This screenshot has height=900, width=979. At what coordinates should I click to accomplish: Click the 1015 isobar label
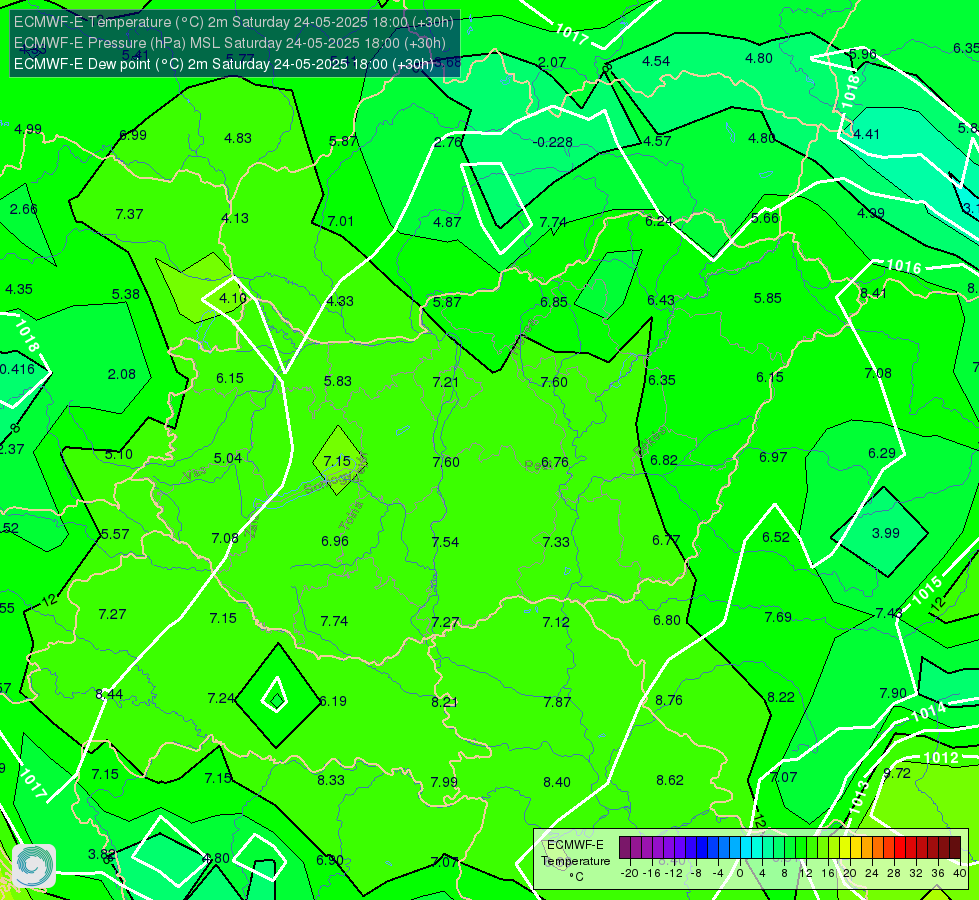(x=927, y=591)
